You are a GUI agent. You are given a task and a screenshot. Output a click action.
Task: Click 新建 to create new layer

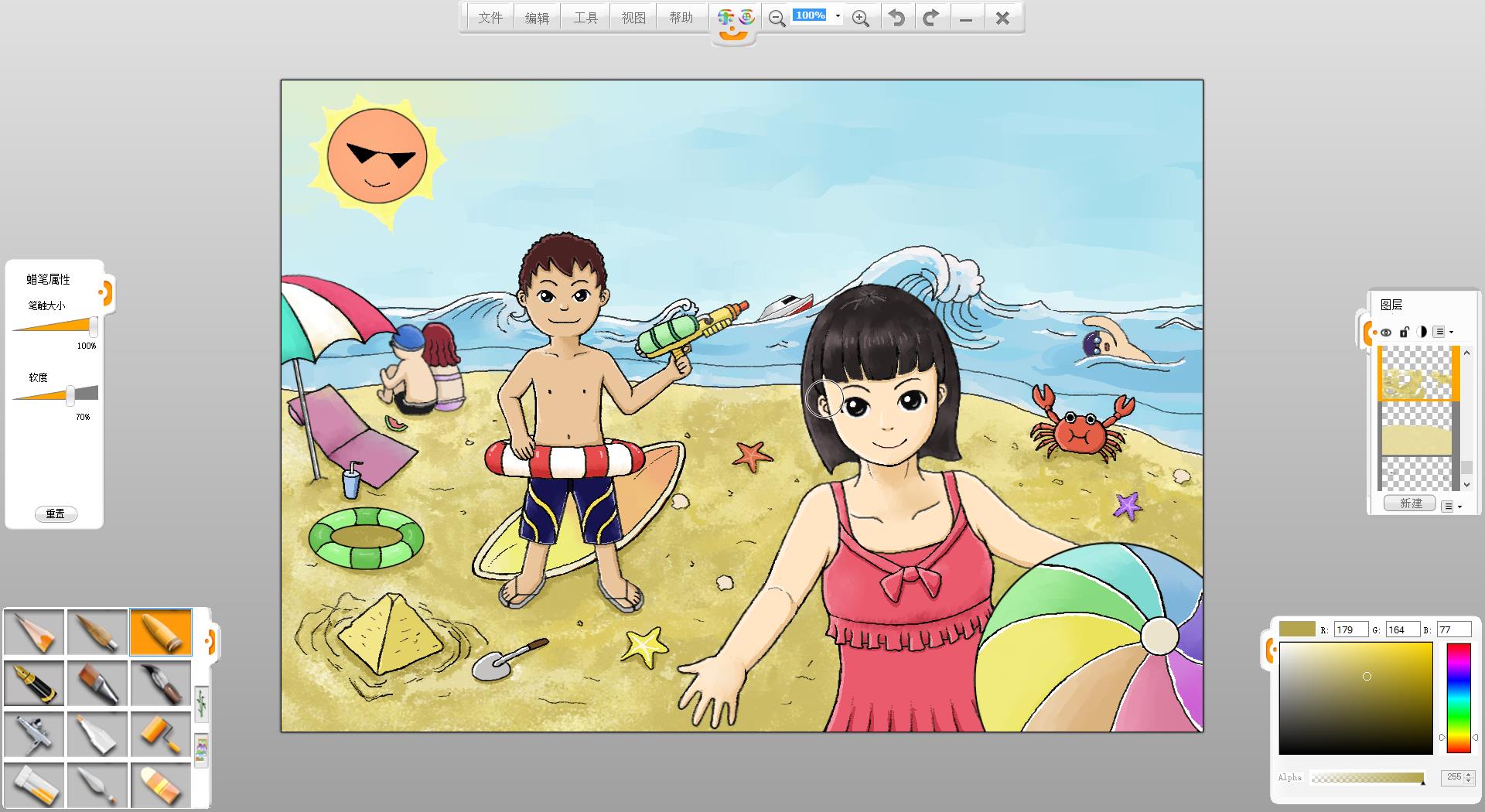pyautogui.click(x=1410, y=503)
